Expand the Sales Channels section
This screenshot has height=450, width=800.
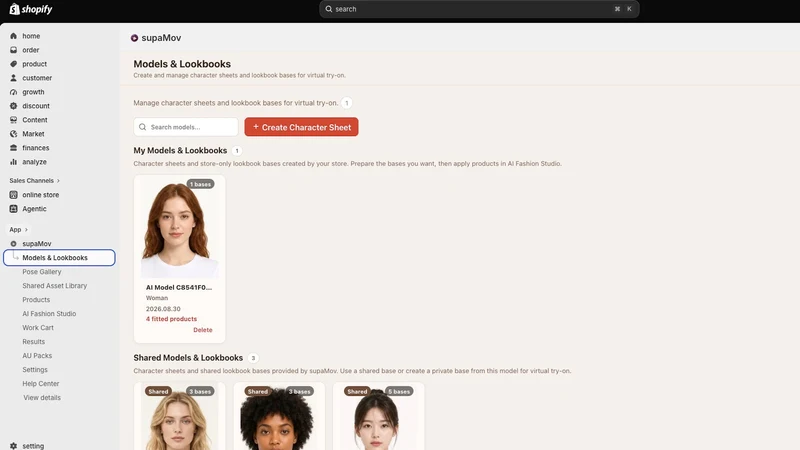coord(34,181)
